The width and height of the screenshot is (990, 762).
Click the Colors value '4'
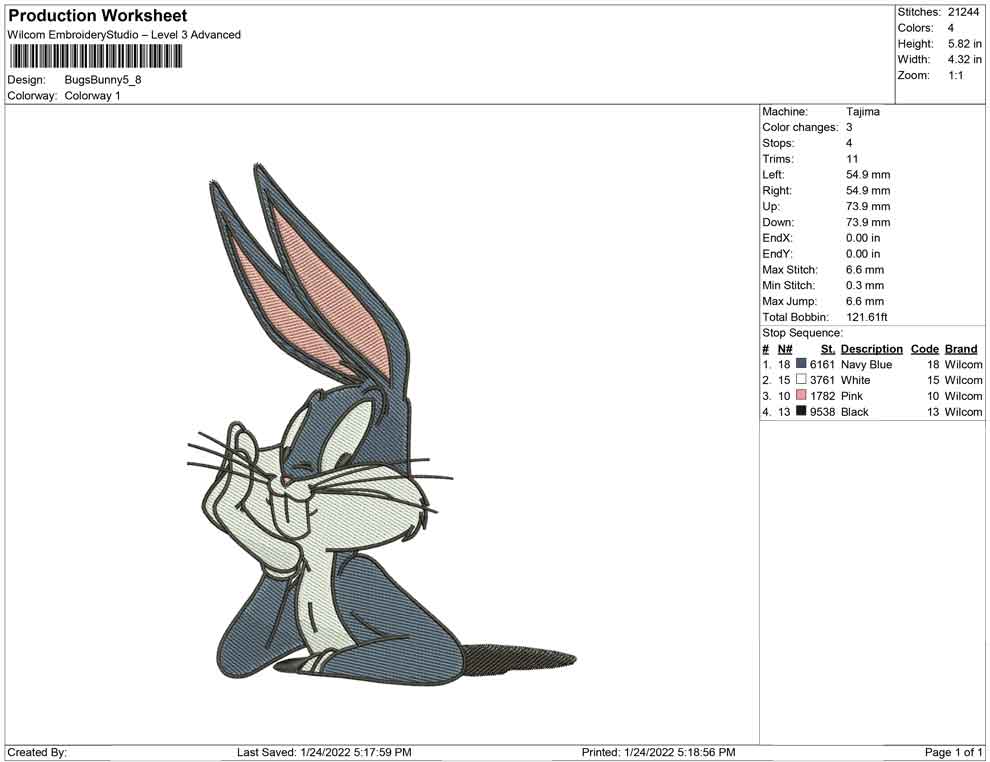(x=951, y=28)
